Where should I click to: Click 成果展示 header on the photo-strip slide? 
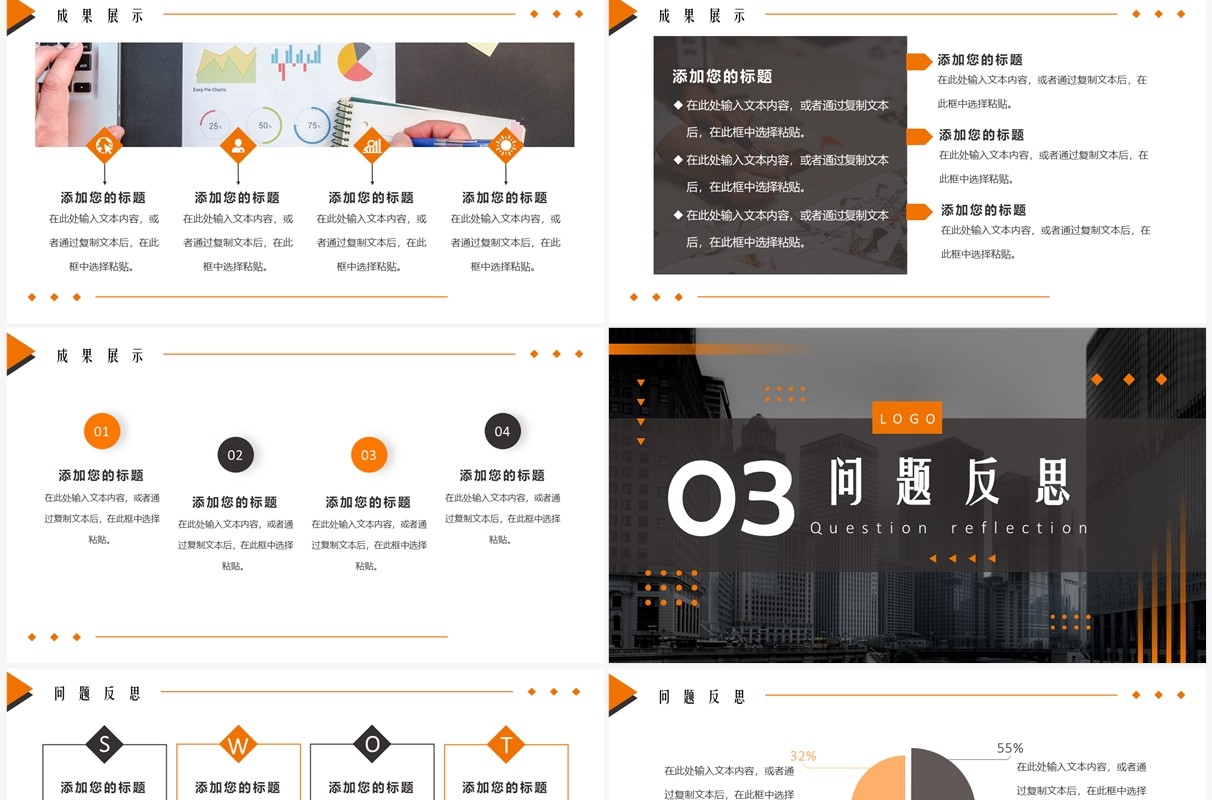(x=100, y=16)
